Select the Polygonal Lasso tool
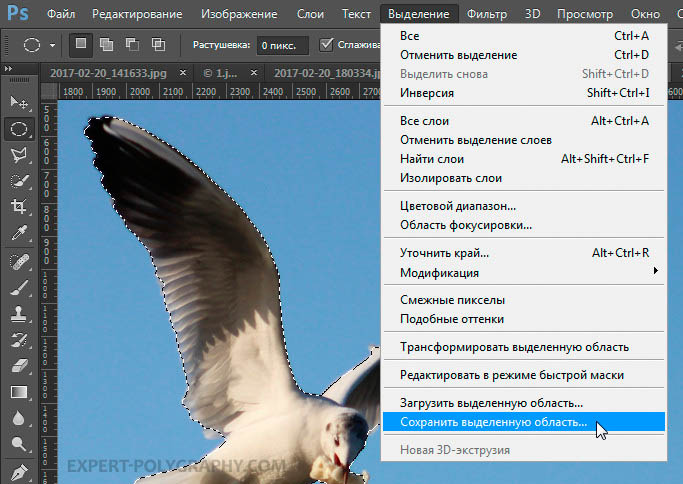 (x=19, y=155)
